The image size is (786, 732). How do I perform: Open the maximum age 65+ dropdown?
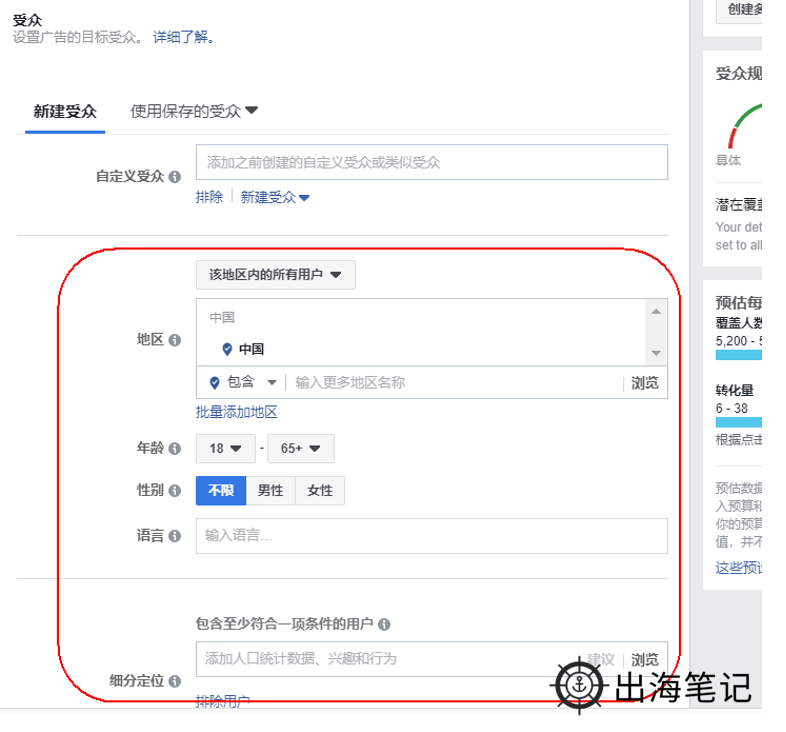coord(300,449)
